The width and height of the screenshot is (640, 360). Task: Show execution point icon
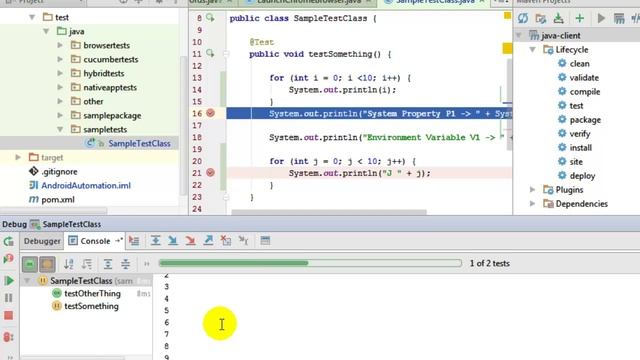pyautogui.click(x=134, y=241)
